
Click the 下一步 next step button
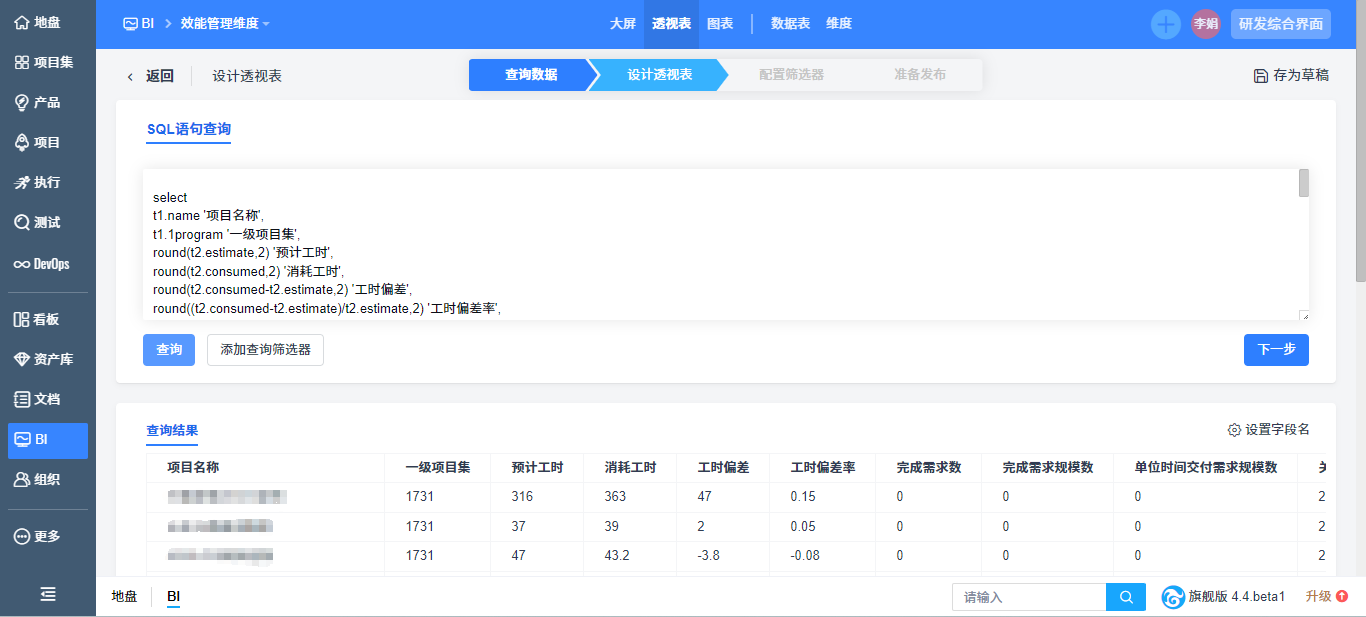coord(1276,350)
